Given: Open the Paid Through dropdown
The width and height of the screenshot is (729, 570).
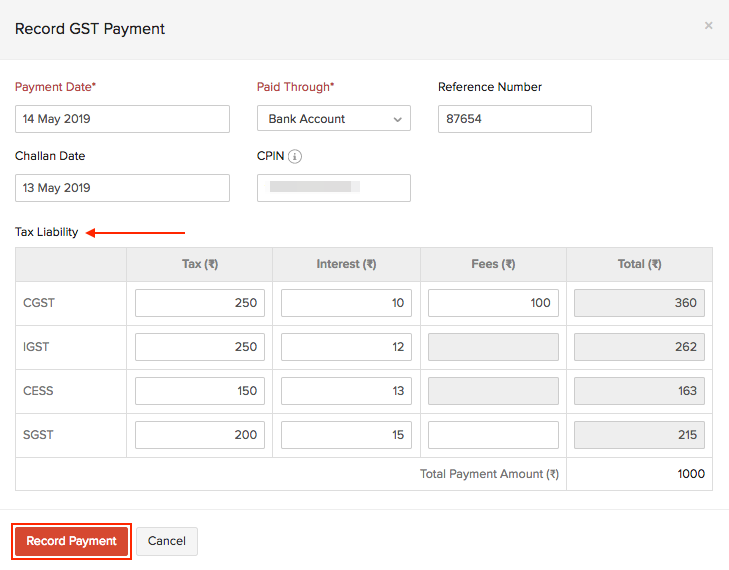Looking at the screenshot, I should pos(333,119).
